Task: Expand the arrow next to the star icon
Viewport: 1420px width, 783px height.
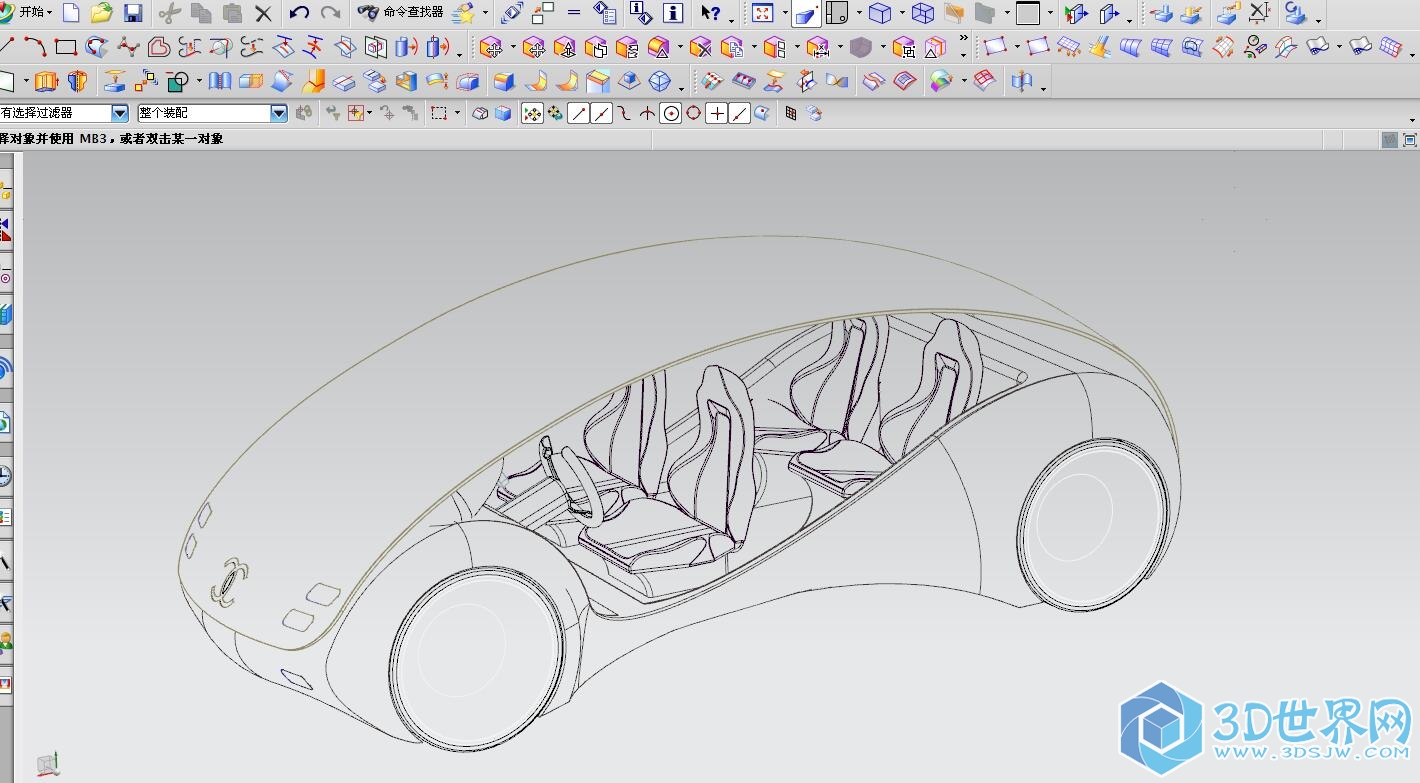Action: click(485, 14)
